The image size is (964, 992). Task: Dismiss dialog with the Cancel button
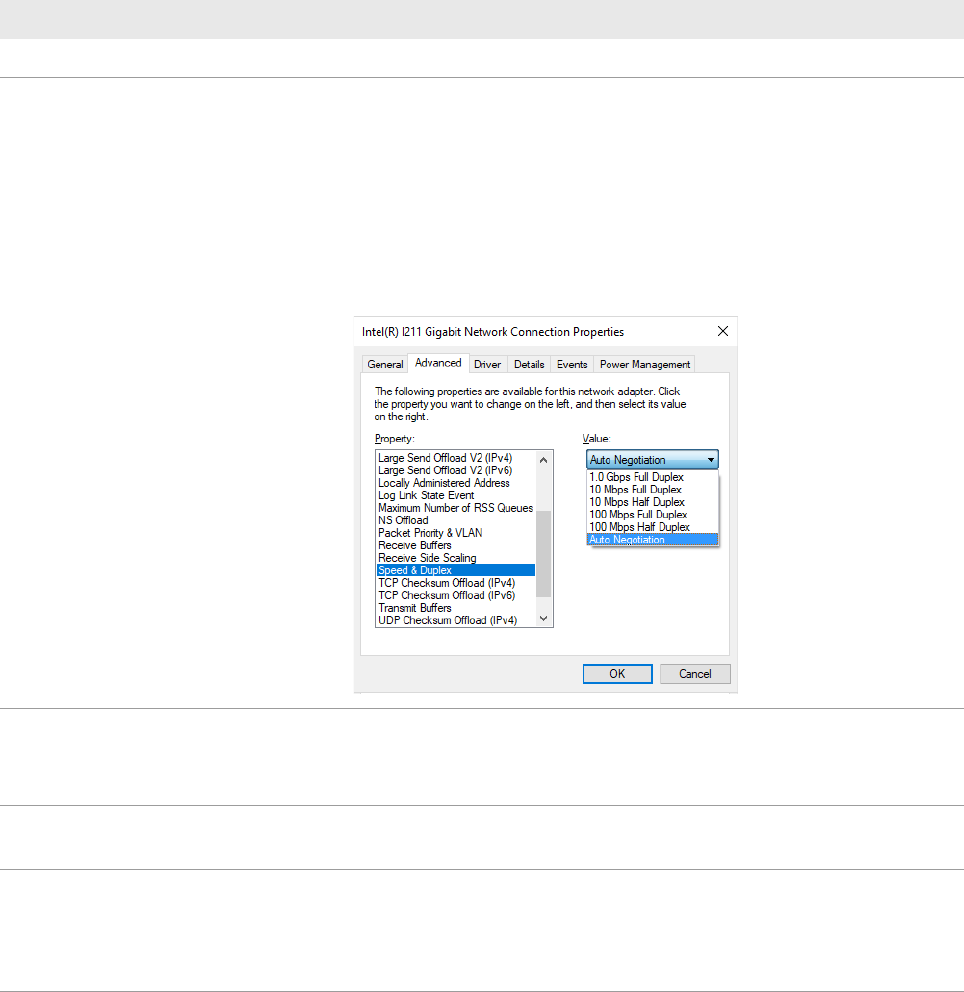click(695, 674)
